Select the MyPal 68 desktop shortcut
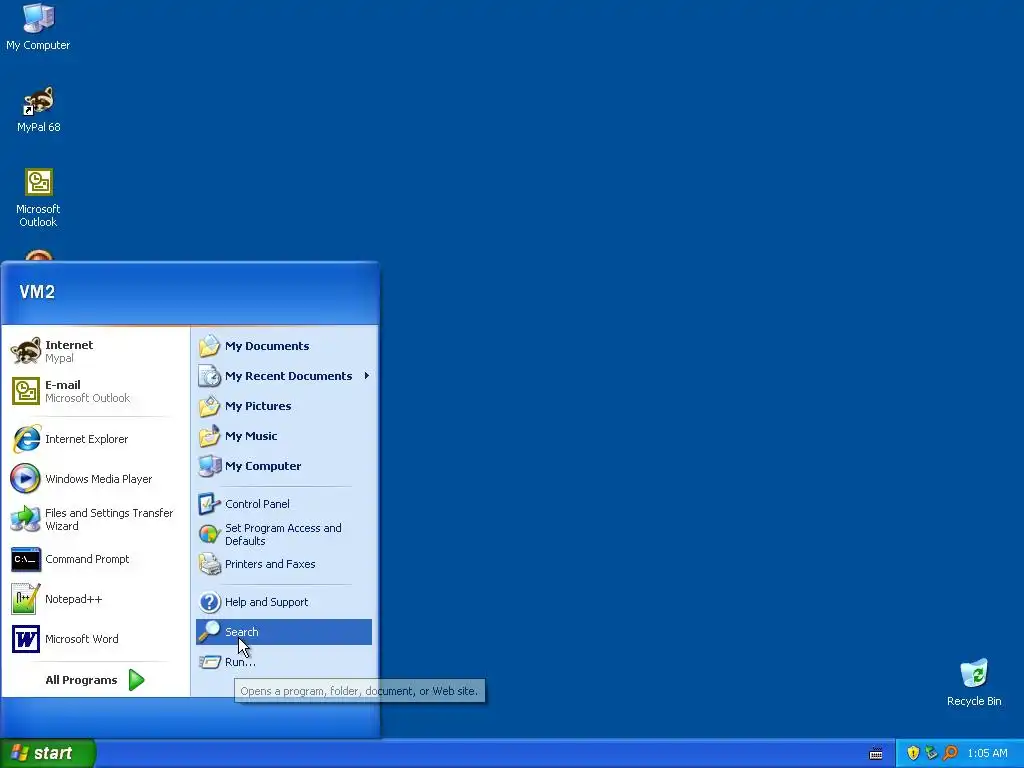 pyautogui.click(x=39, y=110)
